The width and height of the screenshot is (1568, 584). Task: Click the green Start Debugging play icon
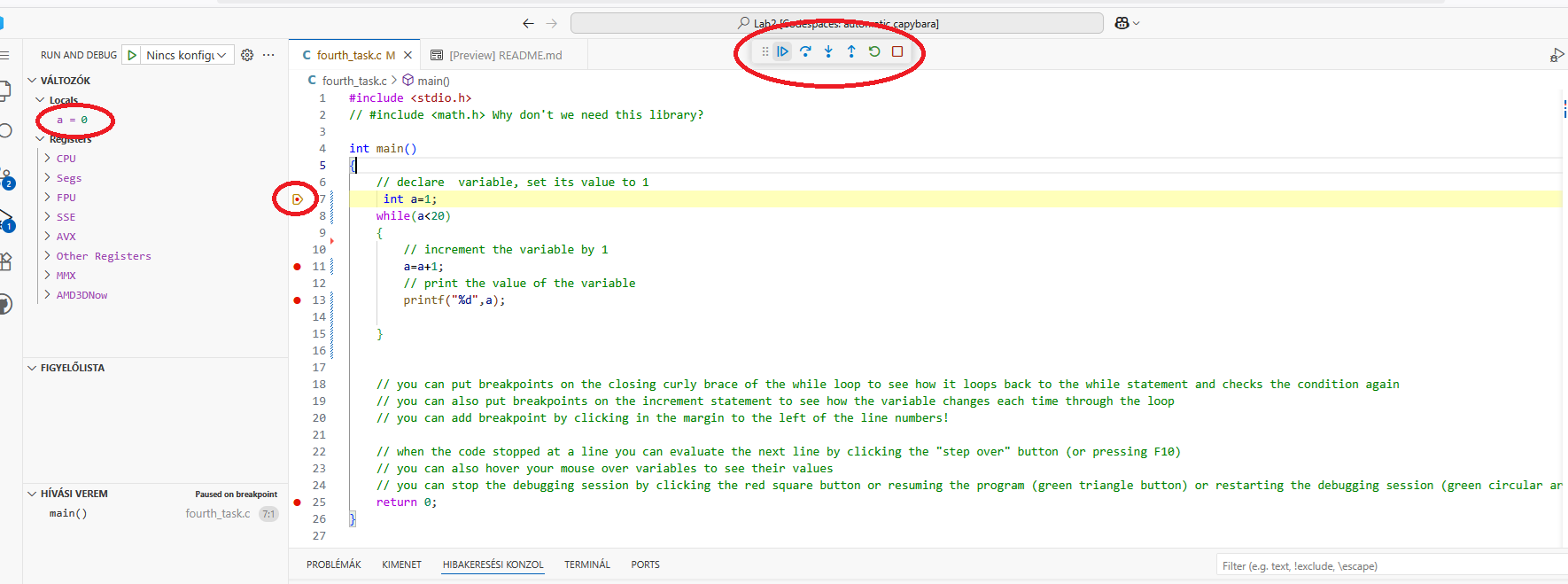pyautogui.click(x=132, y=55)
